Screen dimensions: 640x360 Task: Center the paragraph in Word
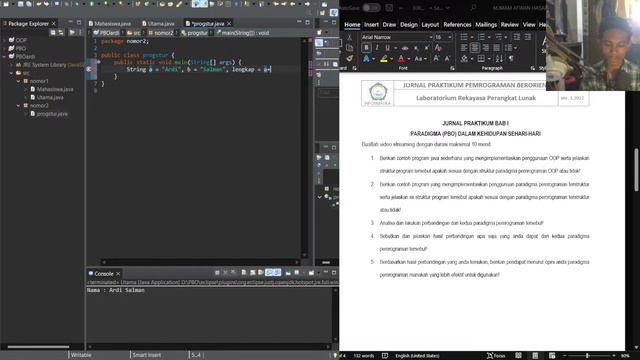pos(475,48)
